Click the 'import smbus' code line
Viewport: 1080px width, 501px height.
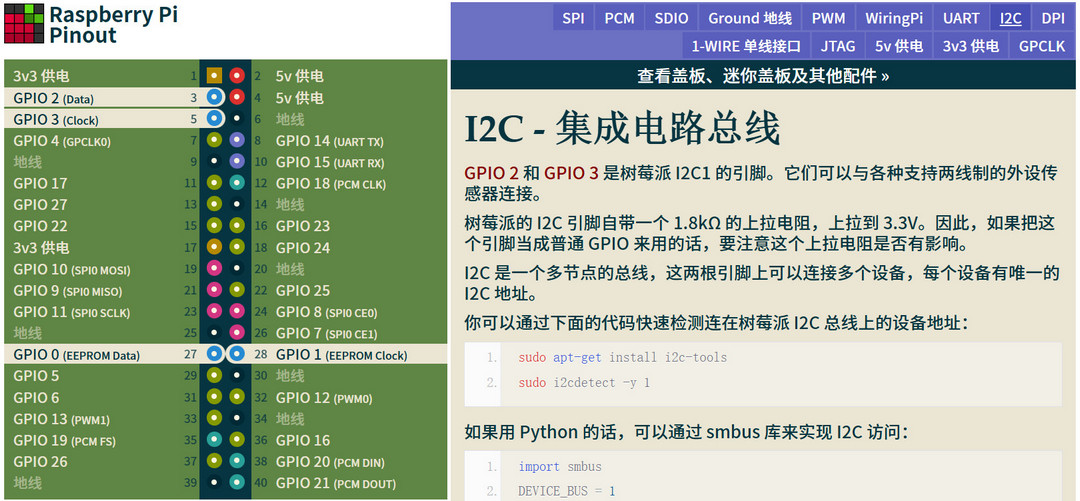pos(559,467)
